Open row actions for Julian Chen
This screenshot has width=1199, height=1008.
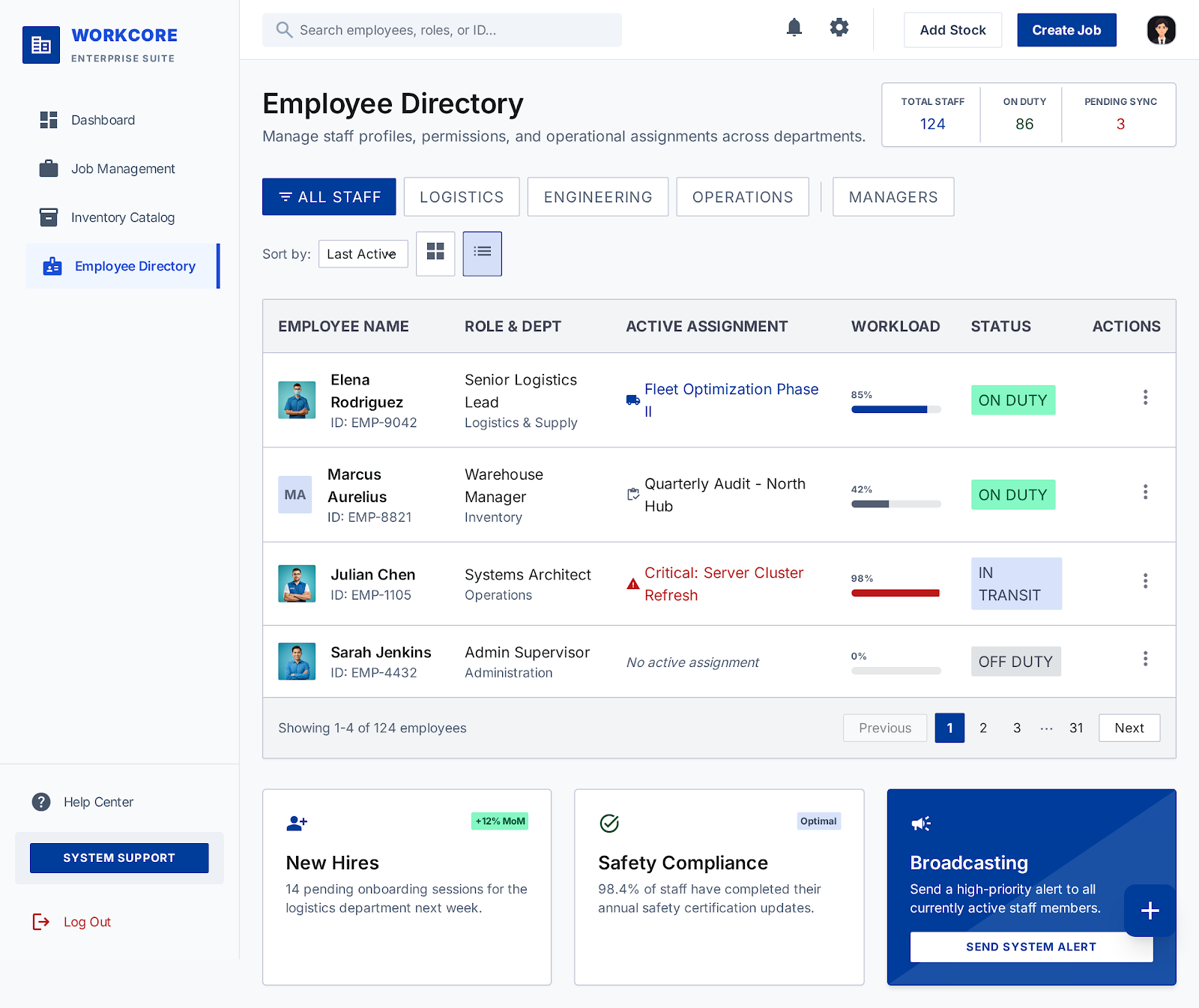[x=1145, y=581]
